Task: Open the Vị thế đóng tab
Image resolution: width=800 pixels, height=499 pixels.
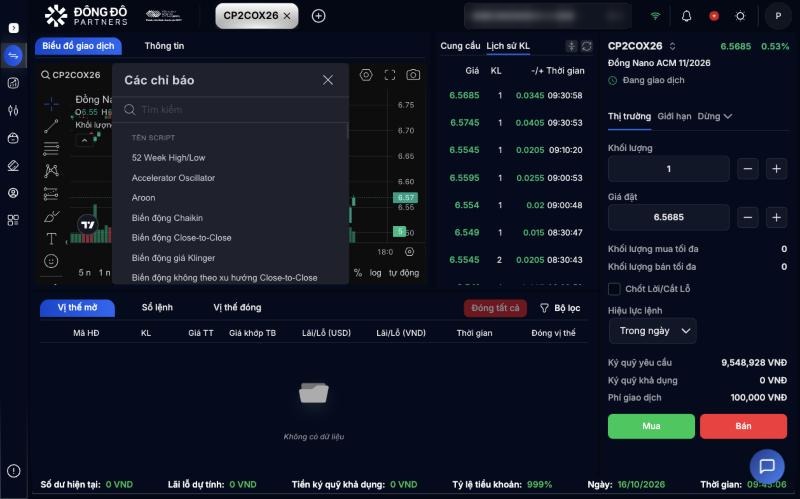Action: tap(237, 308)
